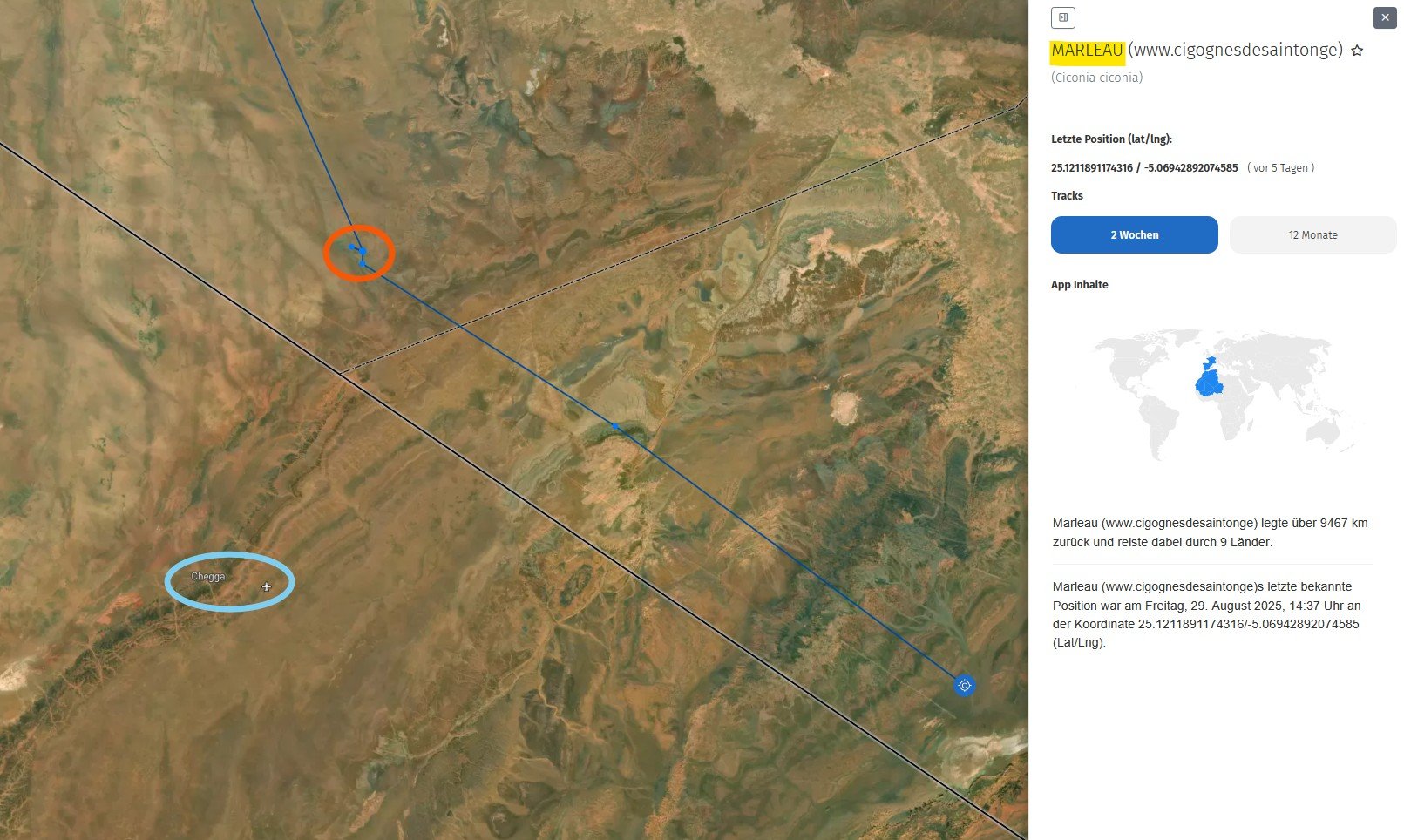This screenshot has height=840, width=1404.
Task: Click the track point inside orange circle
Action: (x=363, y=251)
